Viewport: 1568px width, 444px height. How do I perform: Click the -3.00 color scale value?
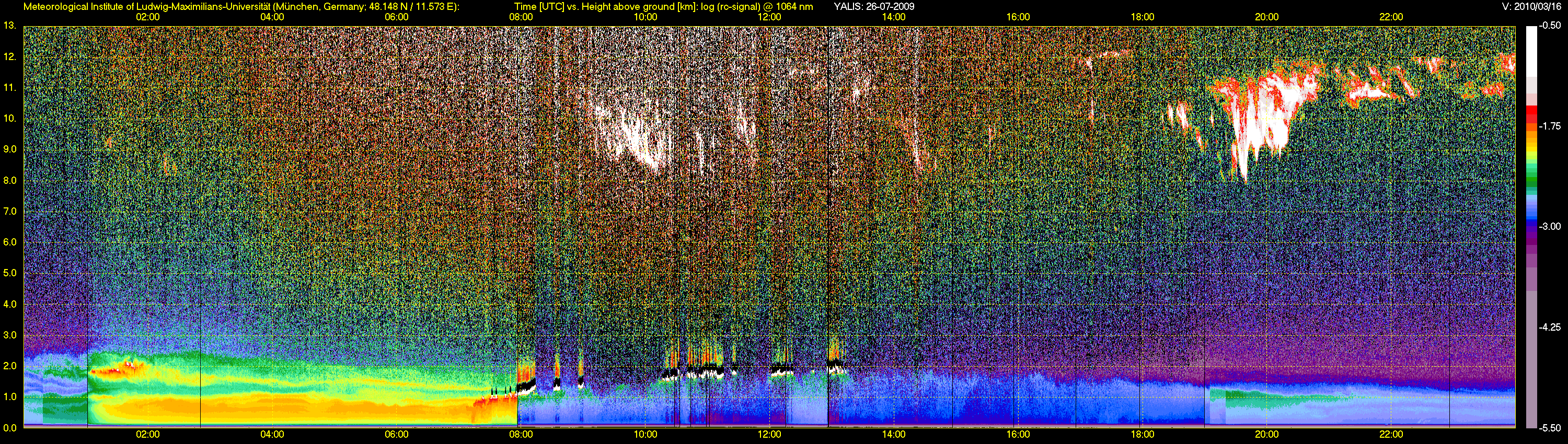tap(1550, 227)
